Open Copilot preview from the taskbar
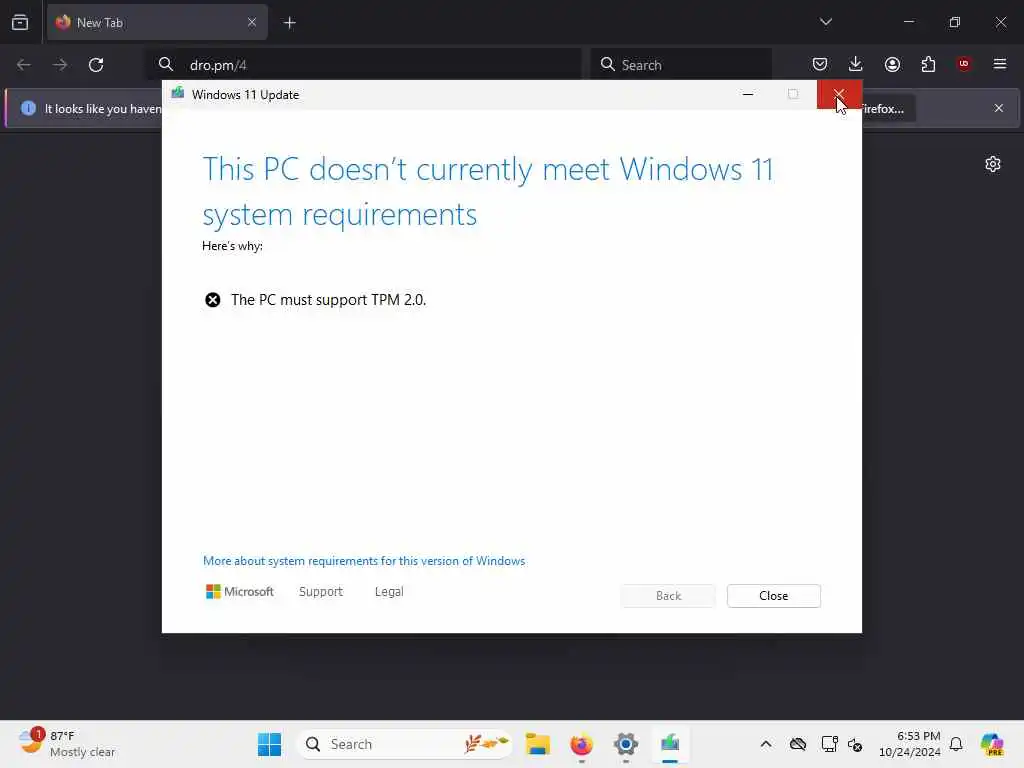 click(992, 744)
